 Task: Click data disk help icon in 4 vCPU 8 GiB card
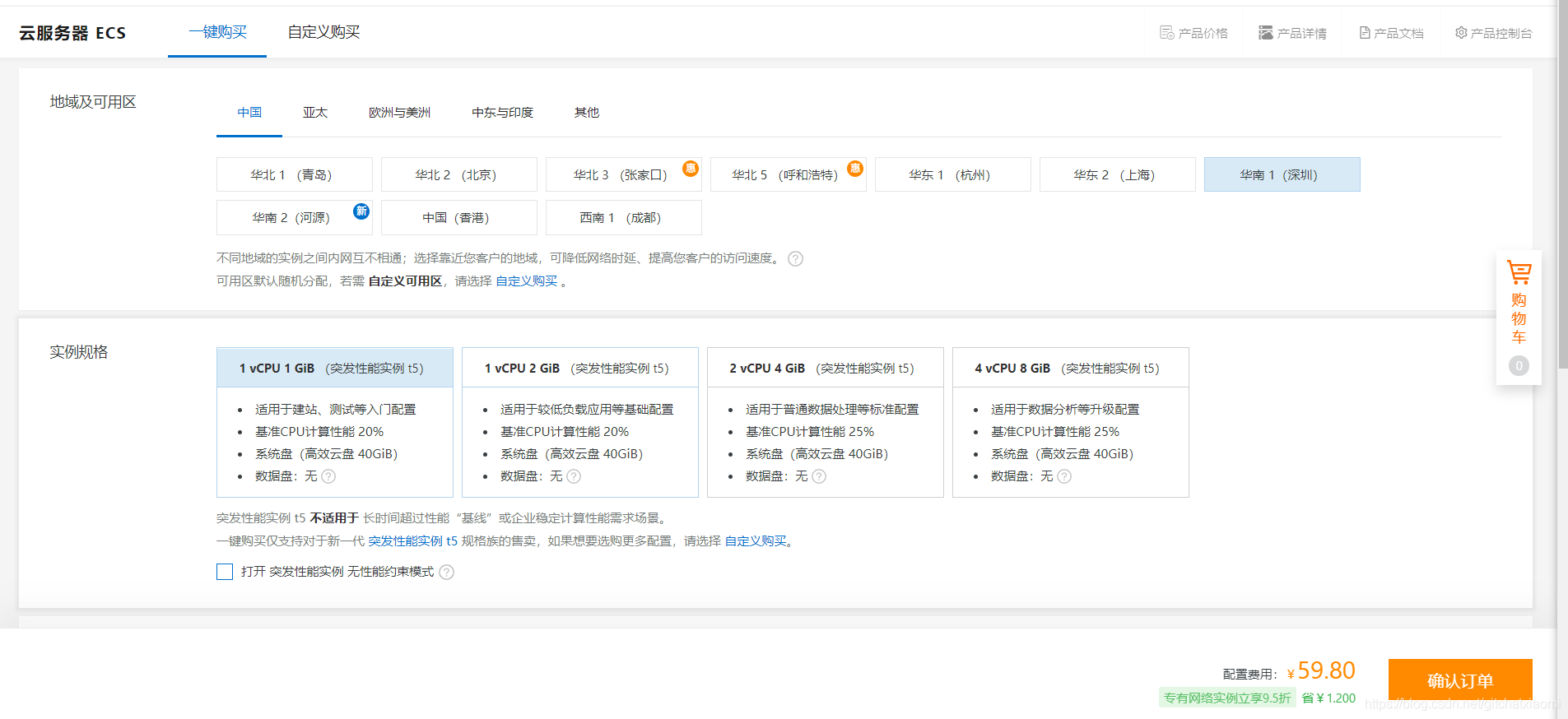click(x=1064, y=476)
